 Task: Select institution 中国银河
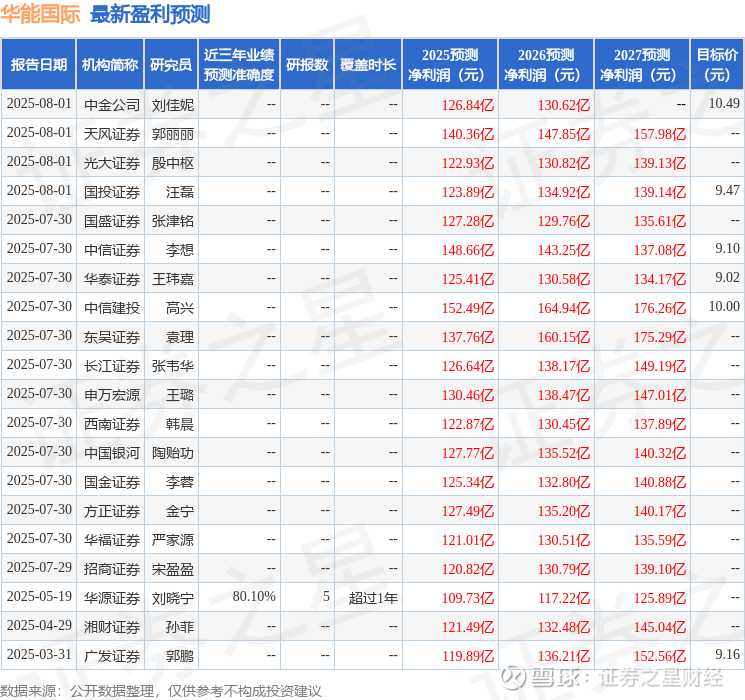tap(112, 453)
